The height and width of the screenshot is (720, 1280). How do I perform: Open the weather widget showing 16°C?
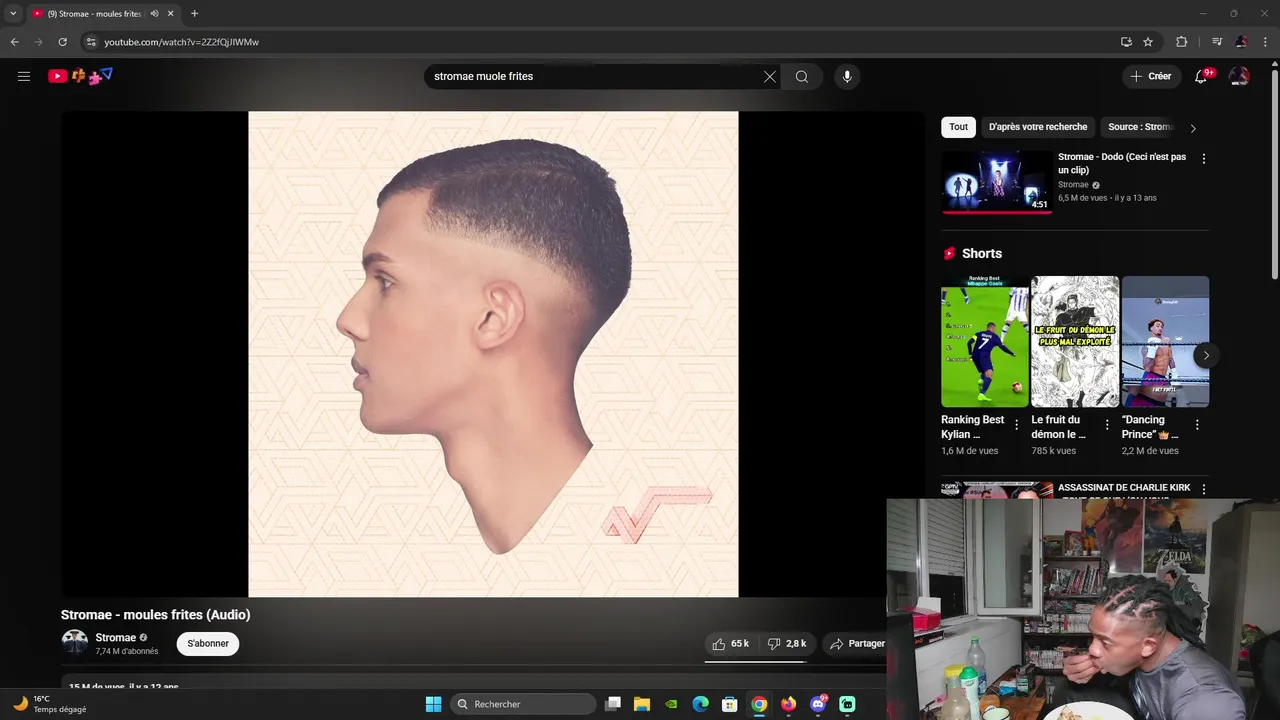pos(50,704)
